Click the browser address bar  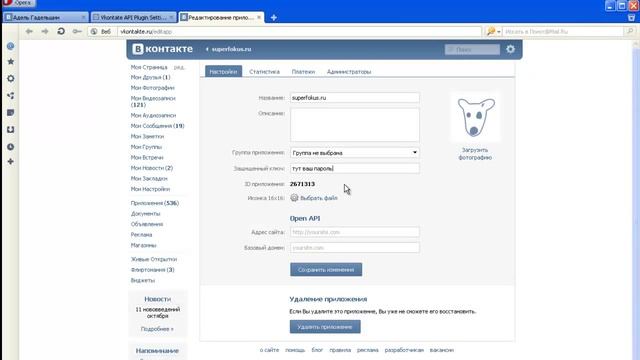[x=300, y=31]
